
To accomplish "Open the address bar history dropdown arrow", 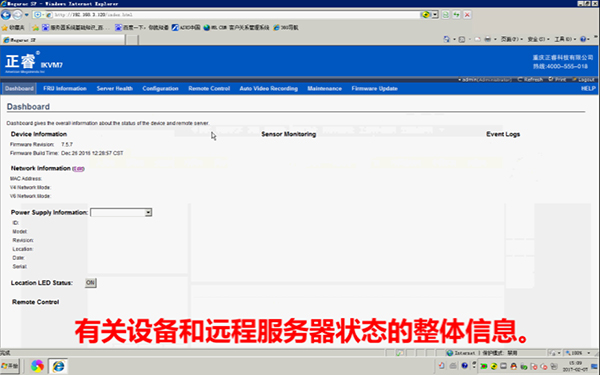I will point(435,15).
